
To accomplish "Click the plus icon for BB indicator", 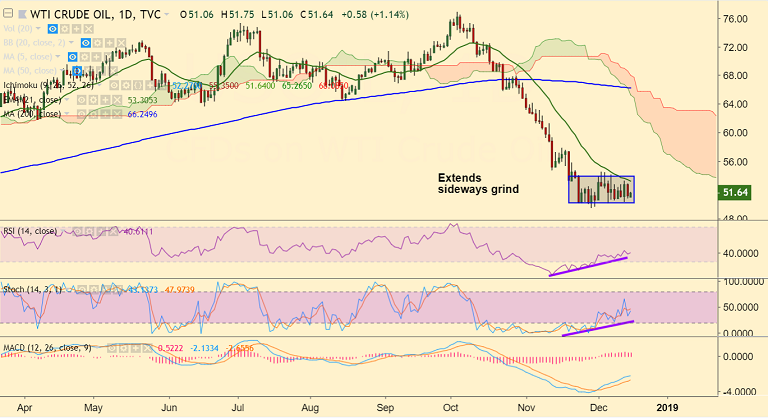I will tap(109, 43).
